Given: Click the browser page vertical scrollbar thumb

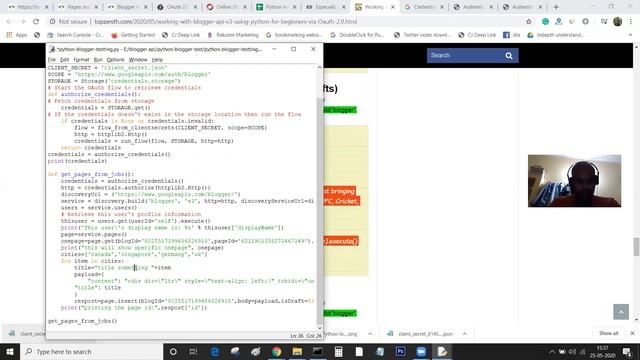Looking at the screenshot, I should 636,247.
